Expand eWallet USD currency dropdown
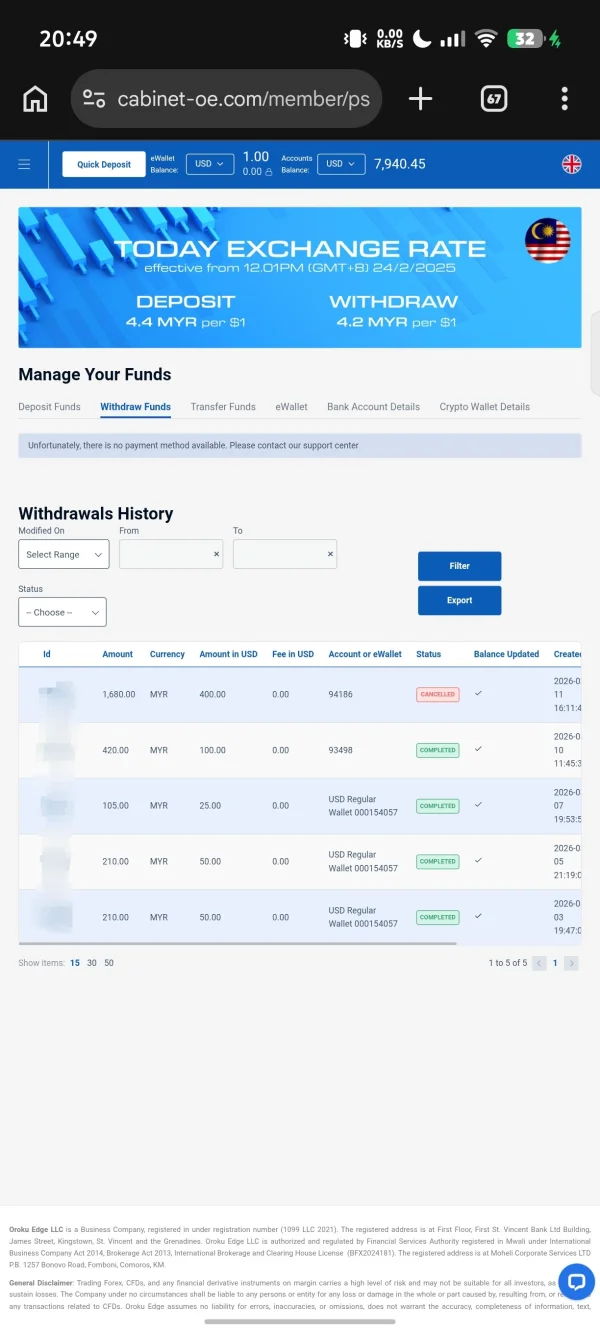 point(210,164)
